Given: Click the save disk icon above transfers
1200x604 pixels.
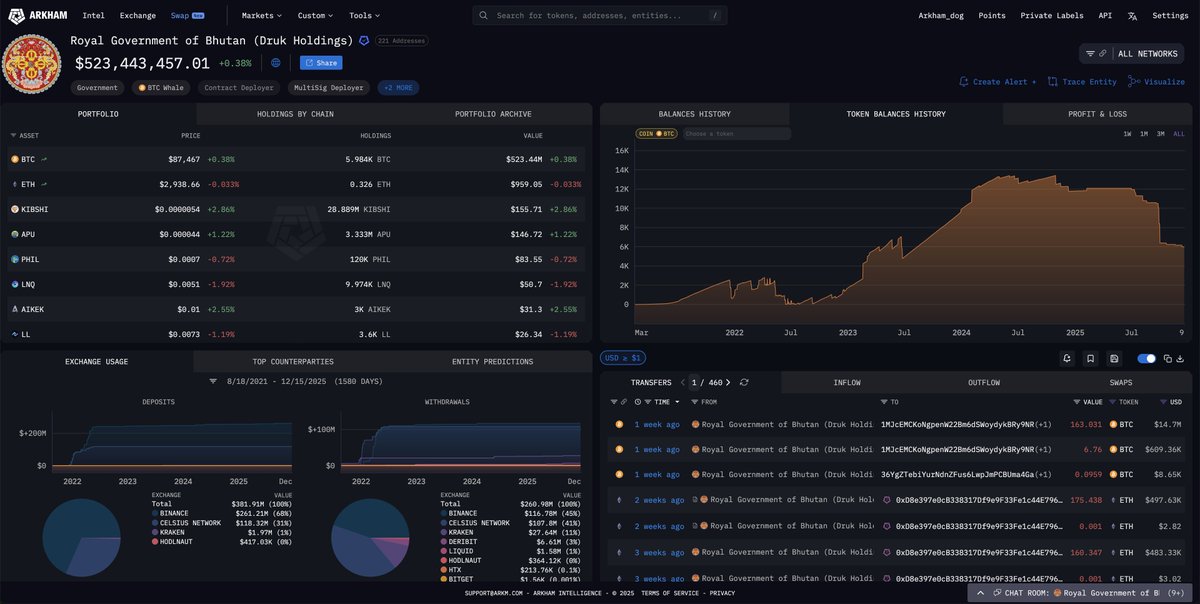Looking at the screenshot, I should (x=1114, y=358).
